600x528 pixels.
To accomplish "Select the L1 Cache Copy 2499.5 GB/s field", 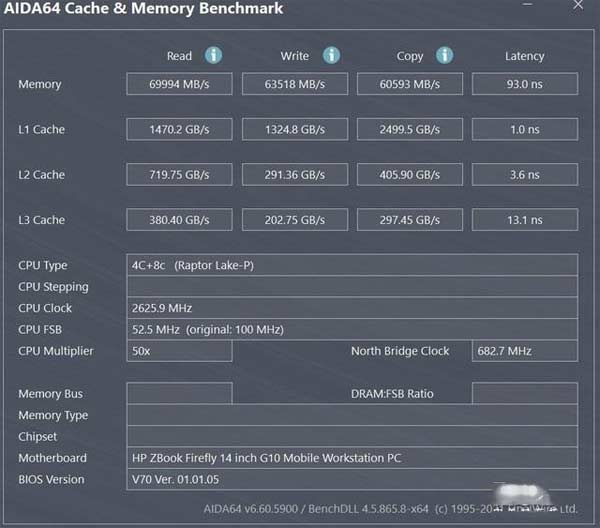I will (410, 129).
